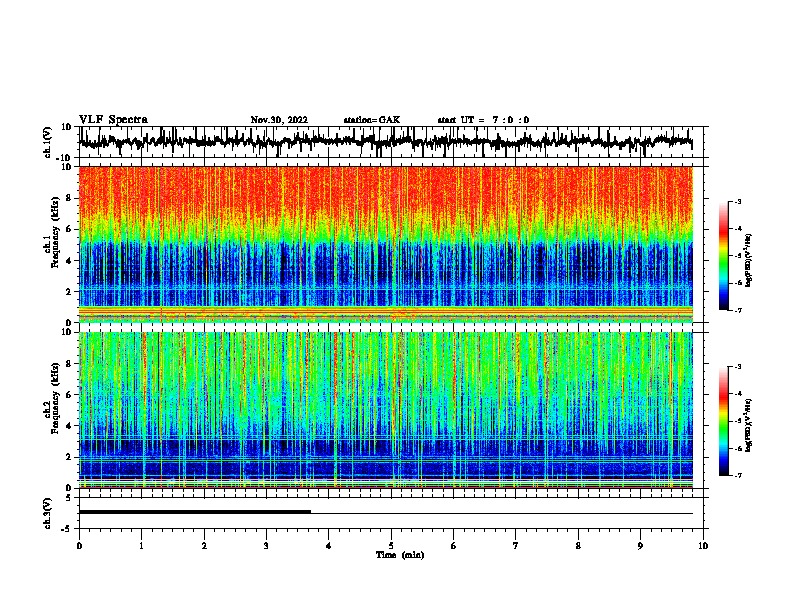Image resolution: width=792 pixels, height=612 pixels.
Task: Click the '8' tick on the time axis
Action: click(578, 546)
